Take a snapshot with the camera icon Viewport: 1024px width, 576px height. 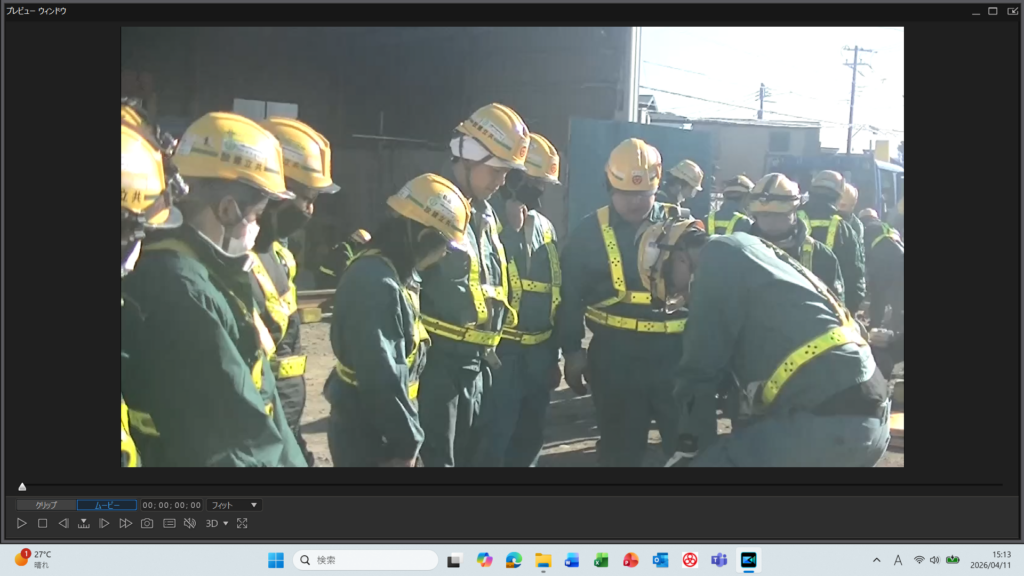point(147,523)
